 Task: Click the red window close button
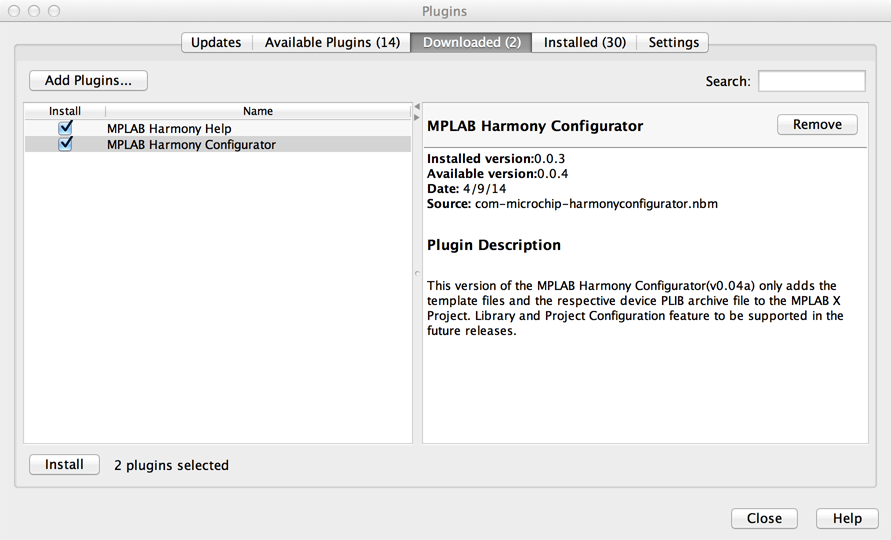click(x=15, y=11)
